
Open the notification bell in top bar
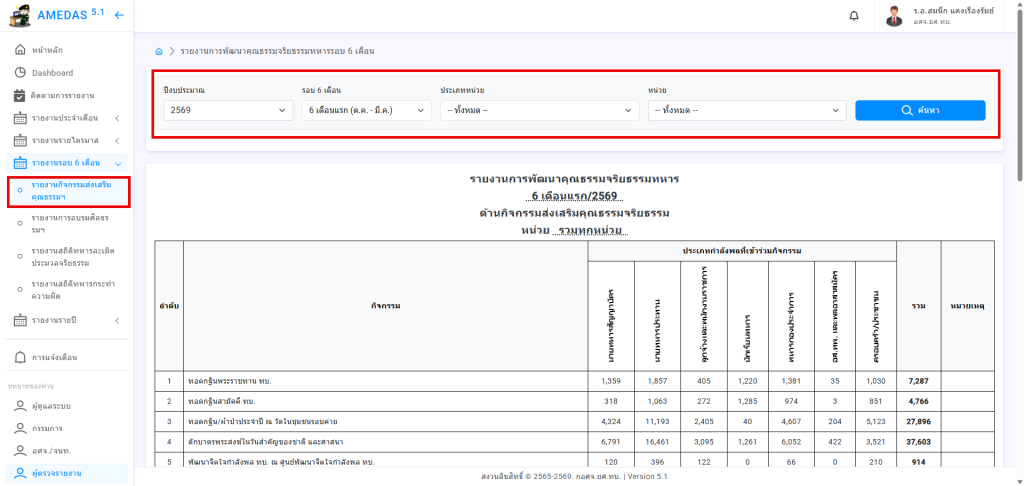coord(854,16)
